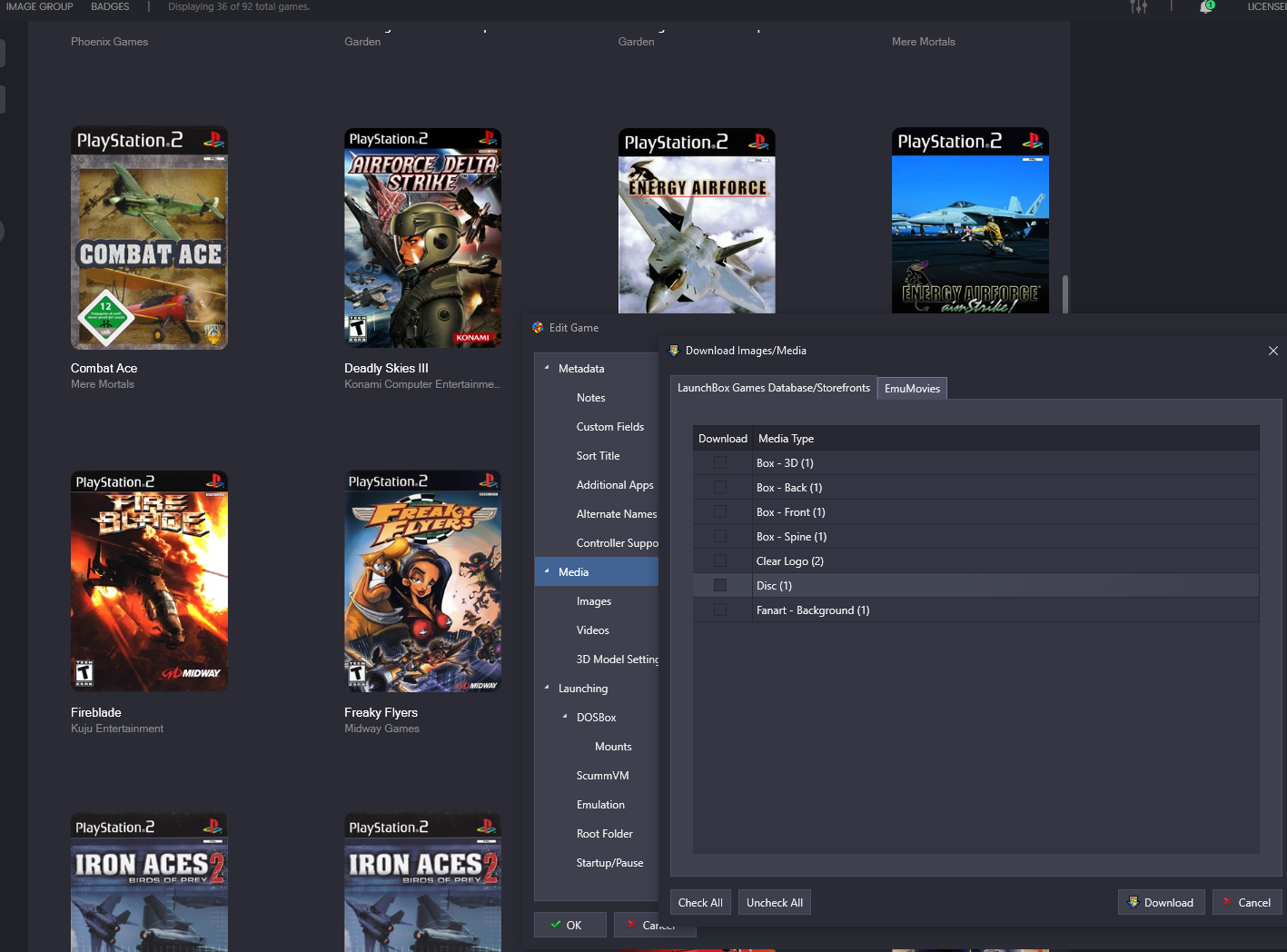Click the Freaky Flyers title text
Screen dimensions: 1287x952
[381, 712]
